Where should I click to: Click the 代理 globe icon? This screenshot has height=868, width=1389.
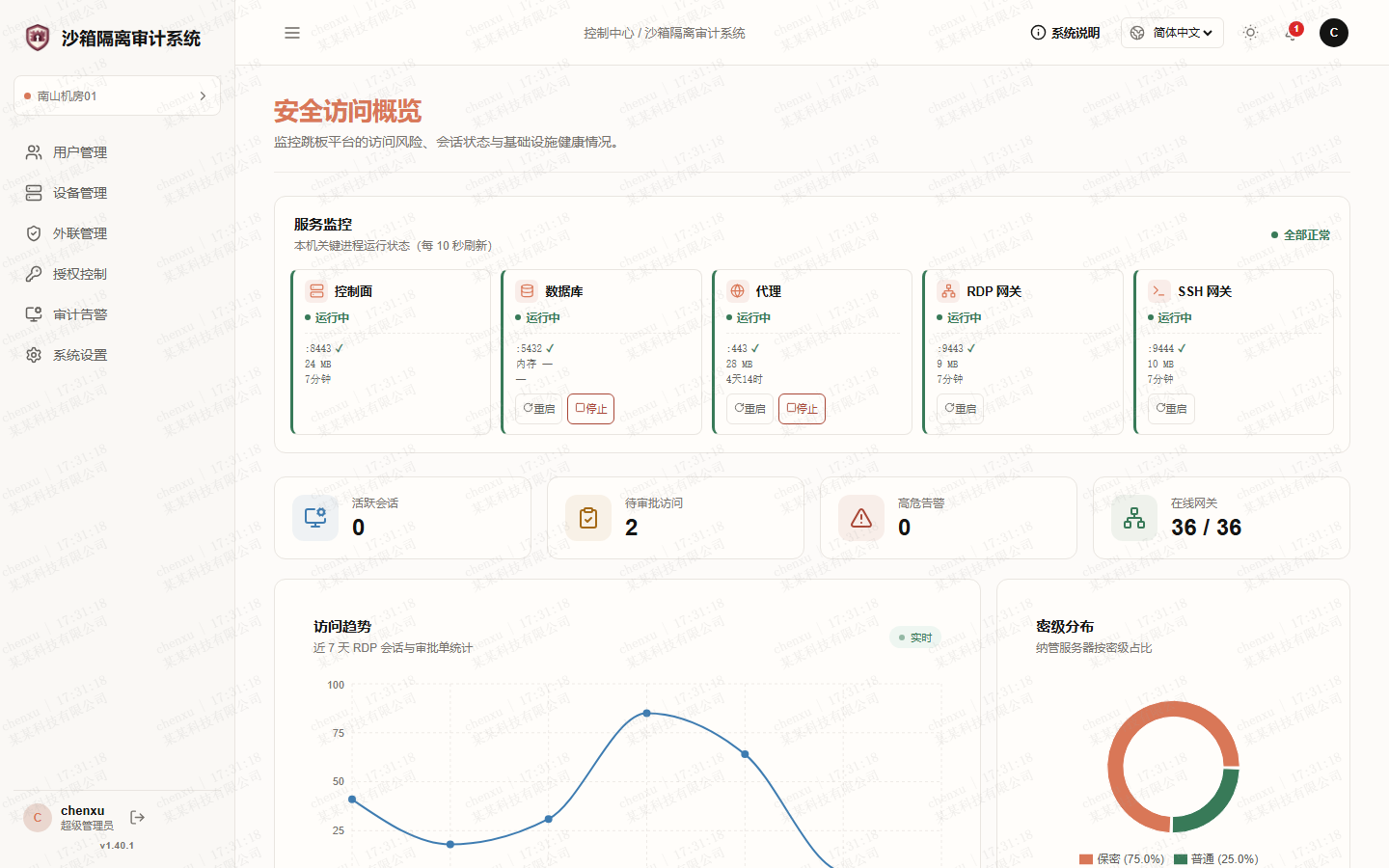click(x=738, y=291)
